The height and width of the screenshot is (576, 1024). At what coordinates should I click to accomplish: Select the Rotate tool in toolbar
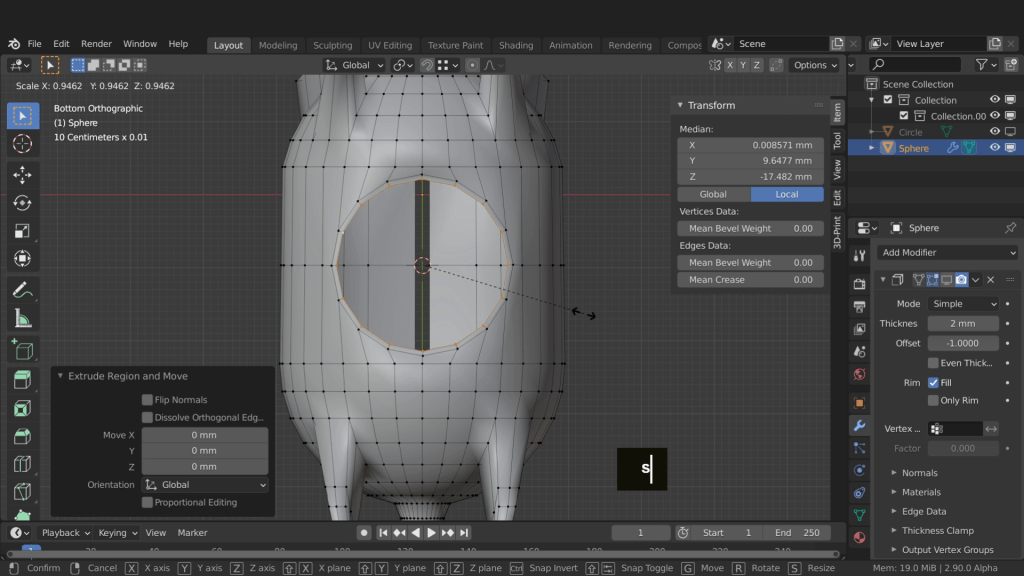coord(22,203)
